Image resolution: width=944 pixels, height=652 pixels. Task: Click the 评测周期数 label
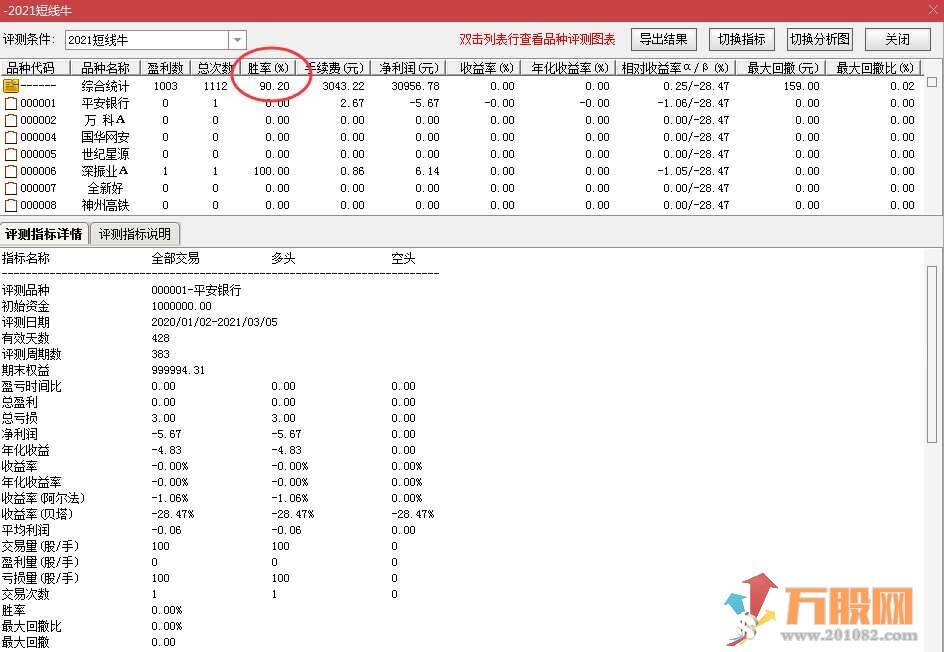pyautogui.click(x=31, y=354)
